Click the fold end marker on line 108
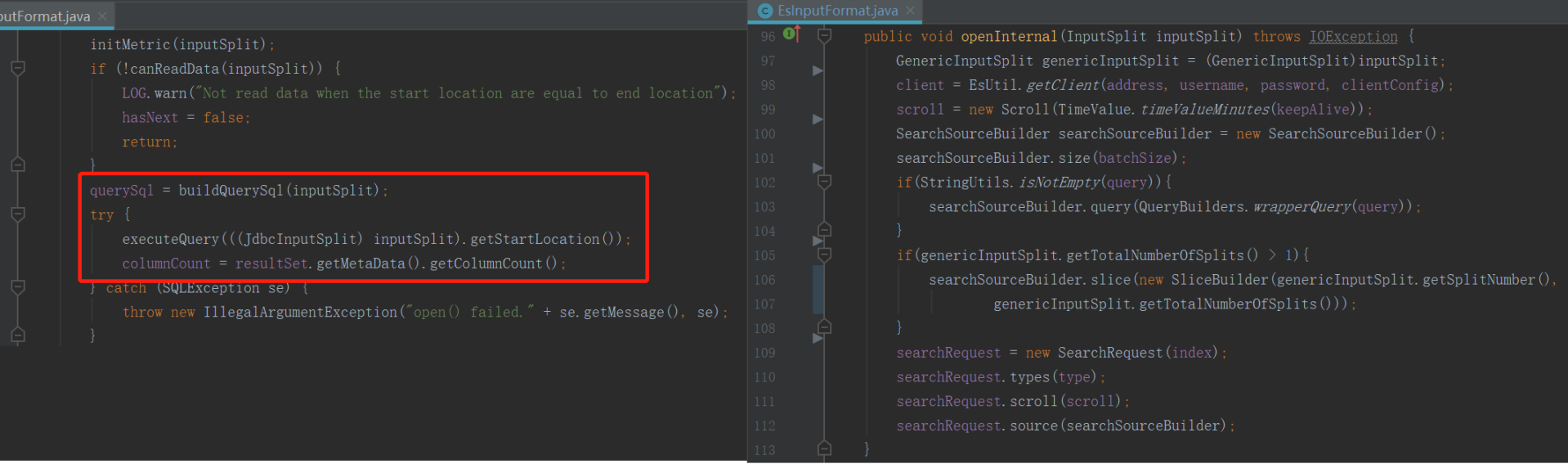Image resolution: width=1568 pixels, height=464 pixels. pyautogui.click(x=824, y=327)
